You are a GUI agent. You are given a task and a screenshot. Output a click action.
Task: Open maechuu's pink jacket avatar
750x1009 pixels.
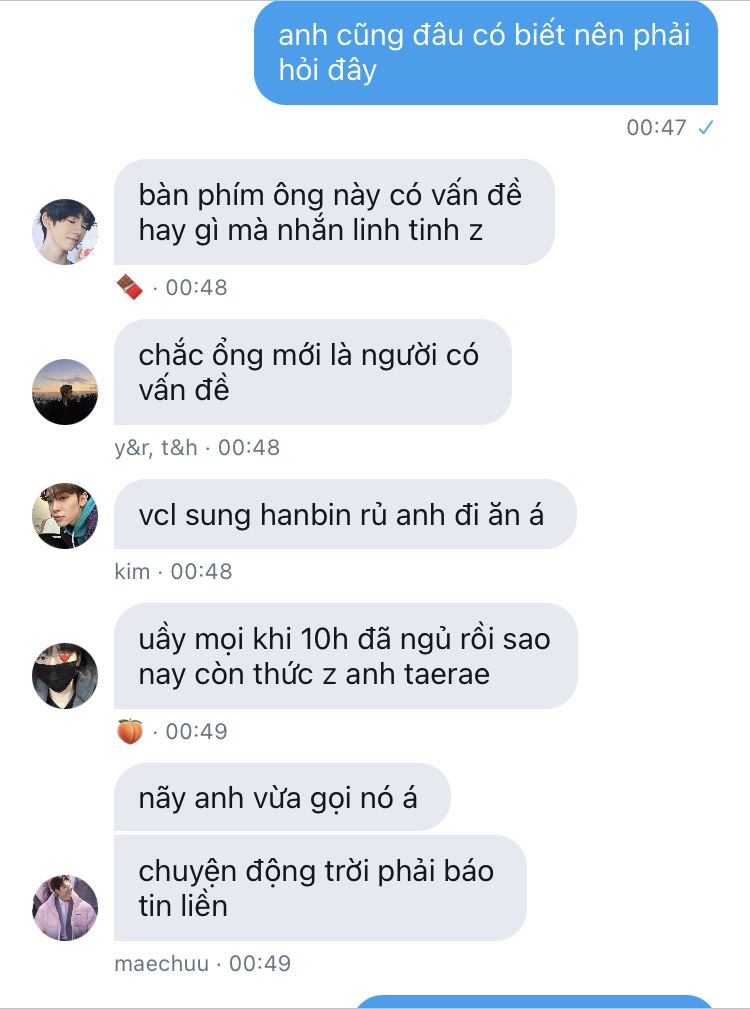[x=65, y=908]
